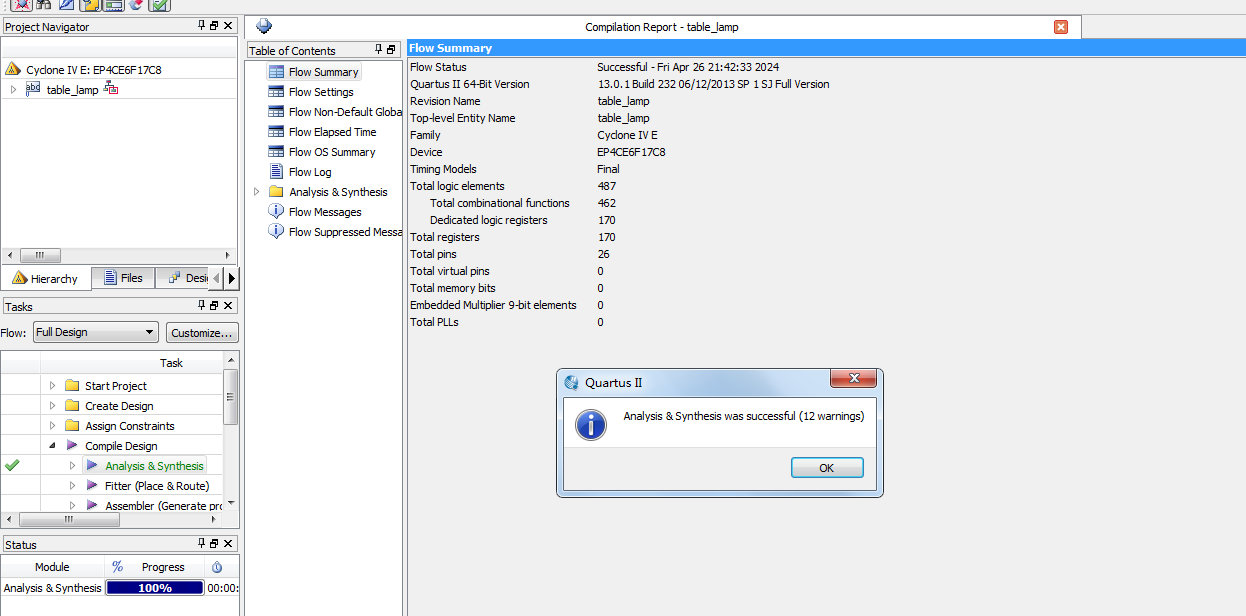
Task: Expand the Assign Constraints task group
Action: (x=53, y=426)
